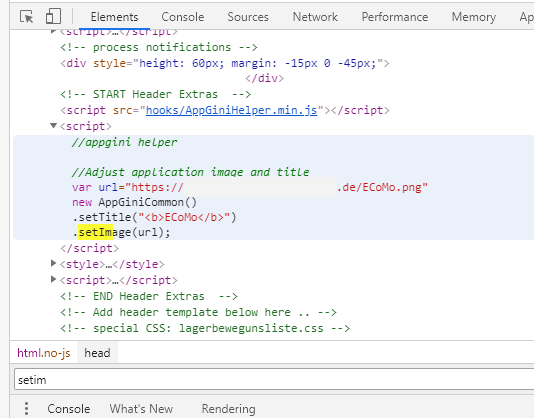
Task: Click head in the breadcrumb bar
Action: point(97,353)
